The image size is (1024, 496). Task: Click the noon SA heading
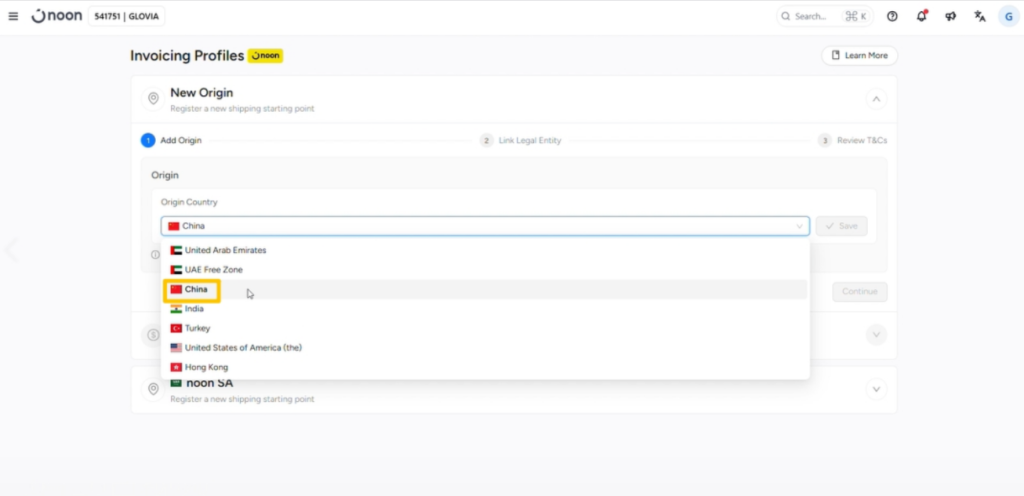210,383
